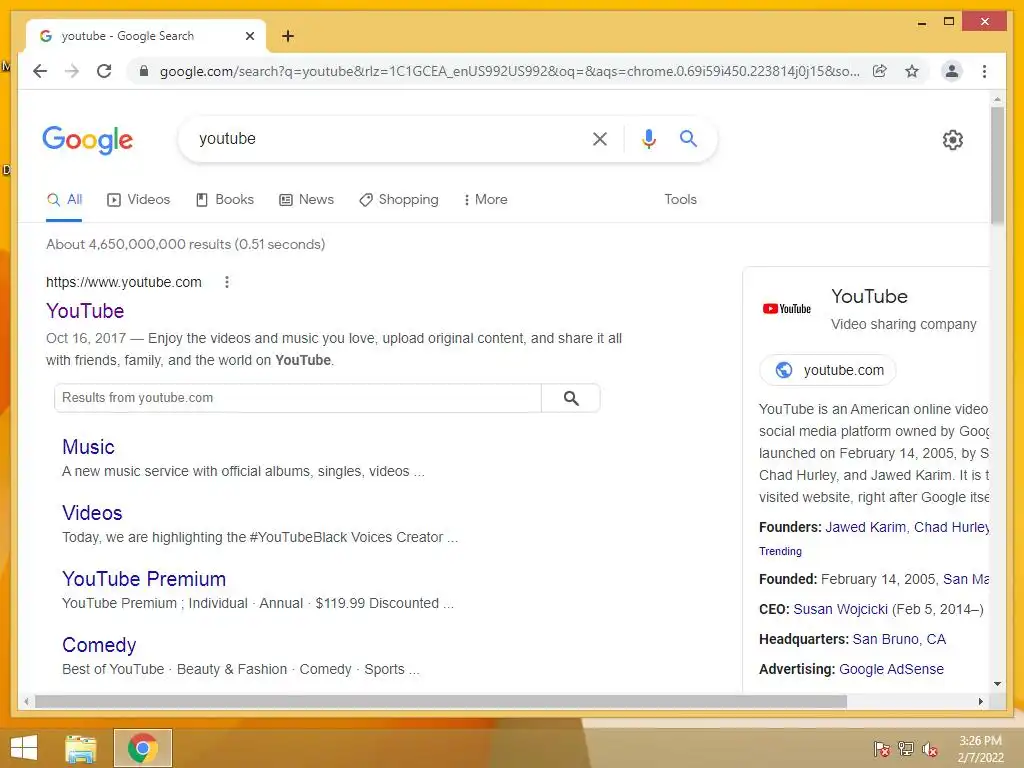The image size is (1024, 768).
Task: Expand the More search categories
Action: 485,200
